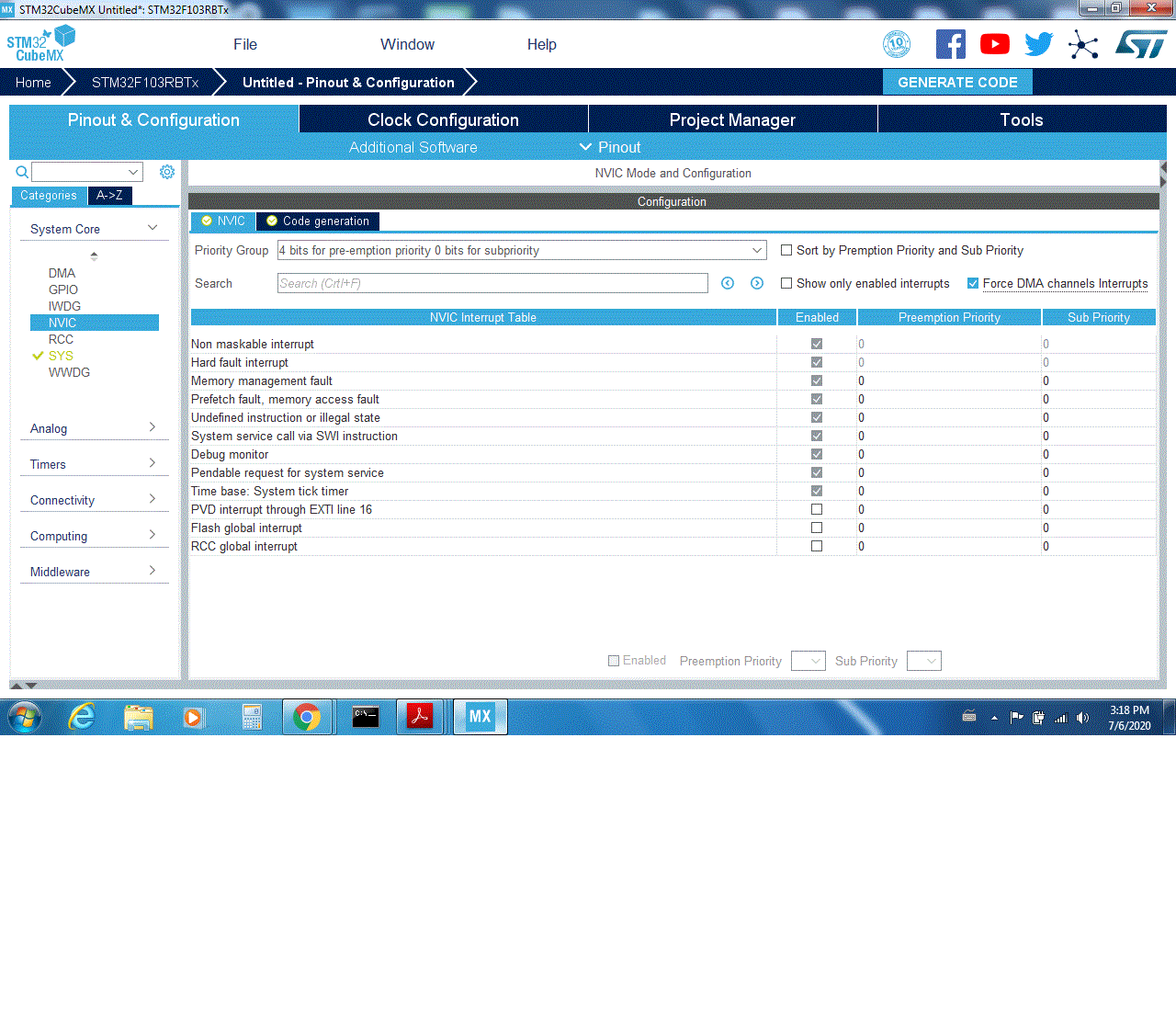
Task: Open the ST Facebook page icon
Action: pos(951,44)
